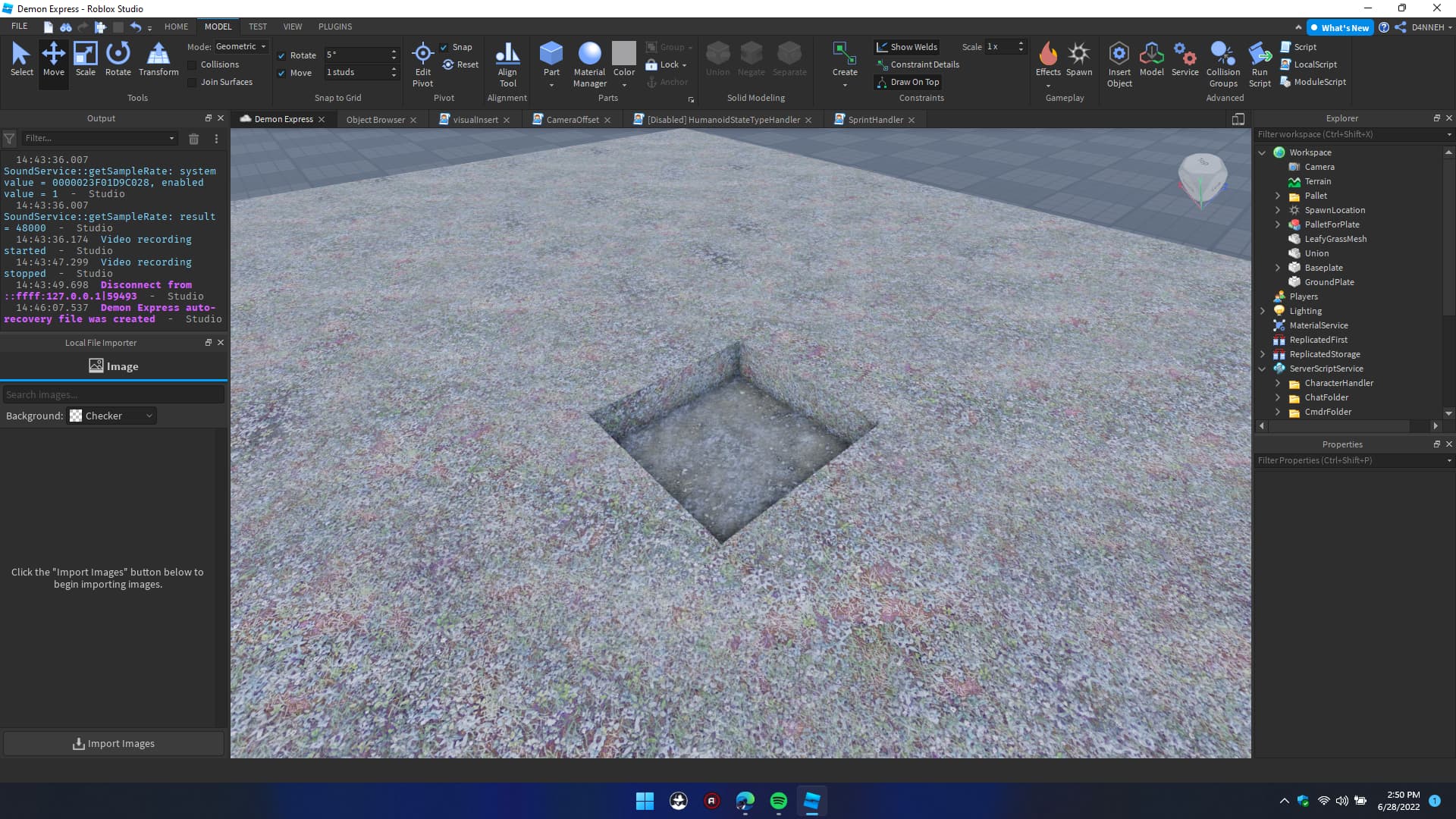This screenshot has height=819, width=1456.
Task: Open the Background Checker dropdown
Action: pyautogui.click(x=111, y=416)
